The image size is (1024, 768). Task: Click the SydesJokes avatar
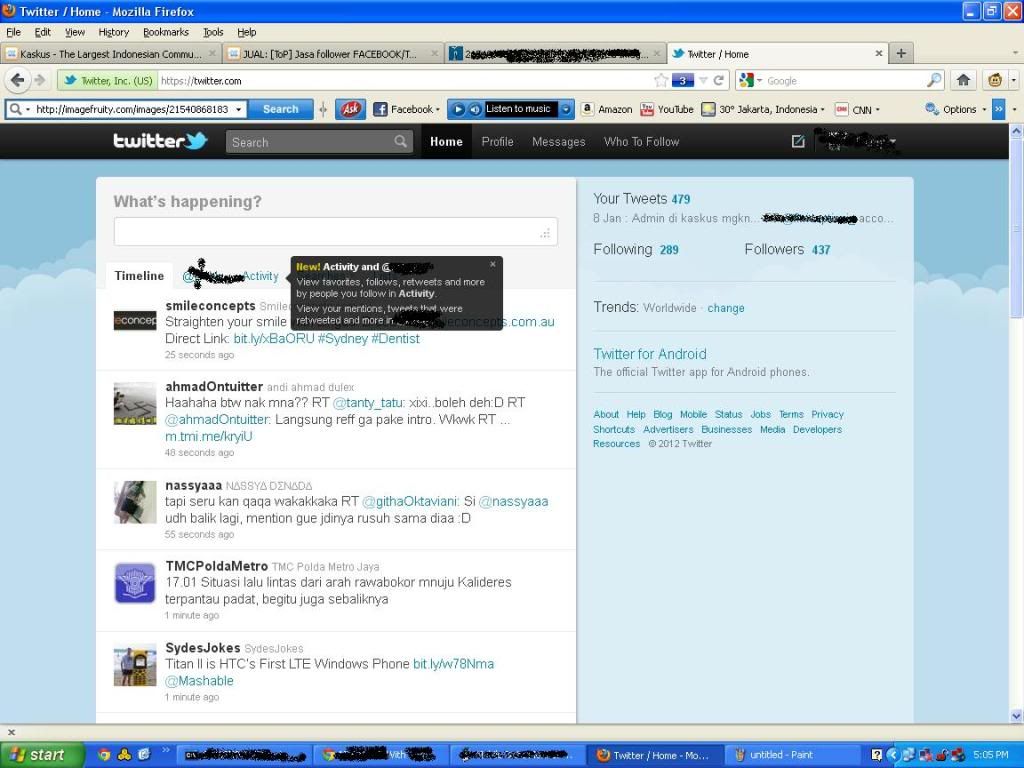(x=135, y=665)
